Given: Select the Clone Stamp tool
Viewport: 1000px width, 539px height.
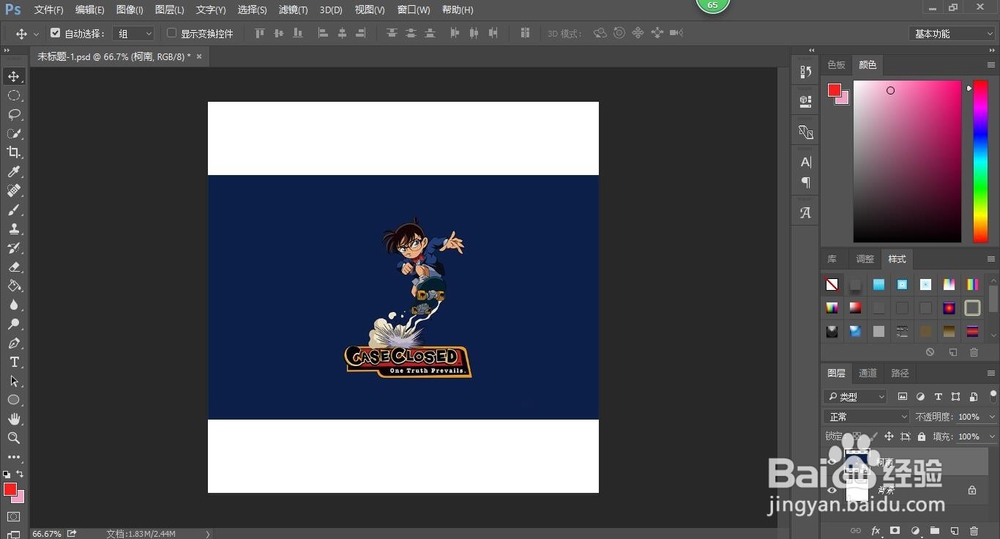Looking at the screenshot, I should 13,229.
